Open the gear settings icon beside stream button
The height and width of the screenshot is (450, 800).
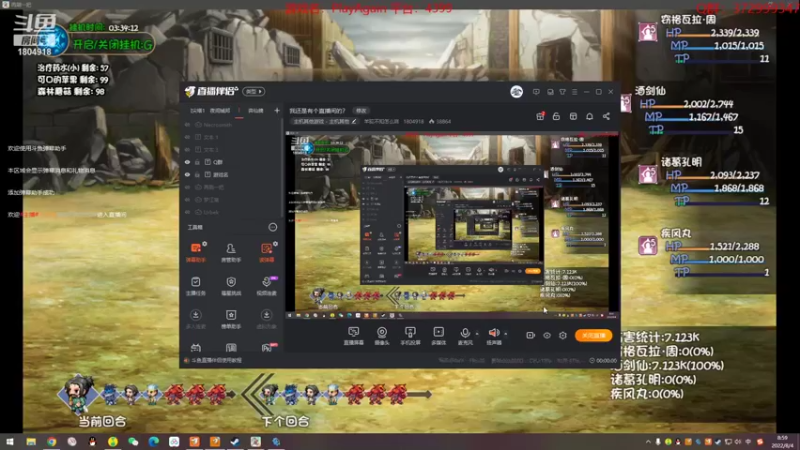point(563,335)
